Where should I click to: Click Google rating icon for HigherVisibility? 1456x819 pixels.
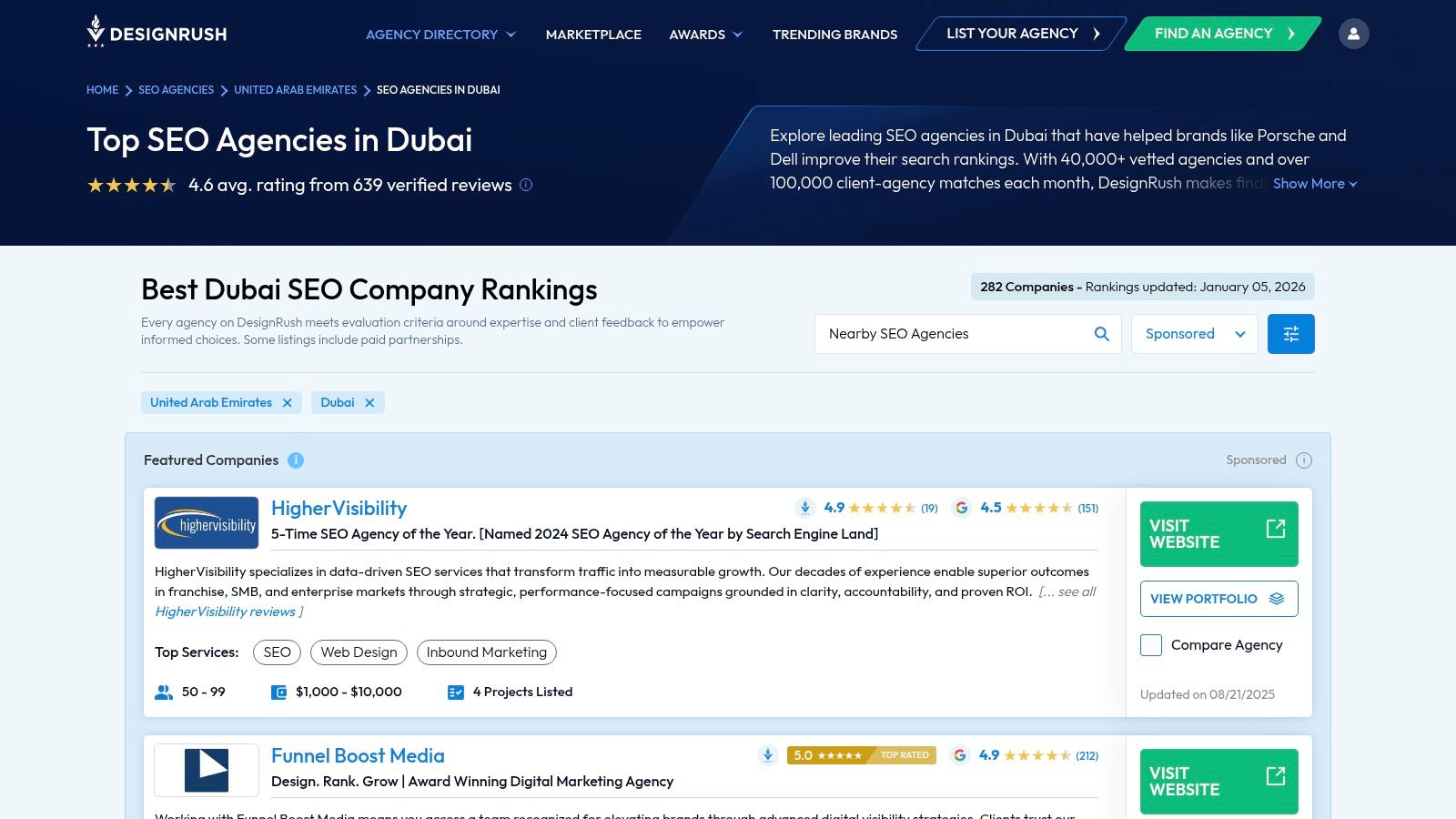tap(961, 508)
